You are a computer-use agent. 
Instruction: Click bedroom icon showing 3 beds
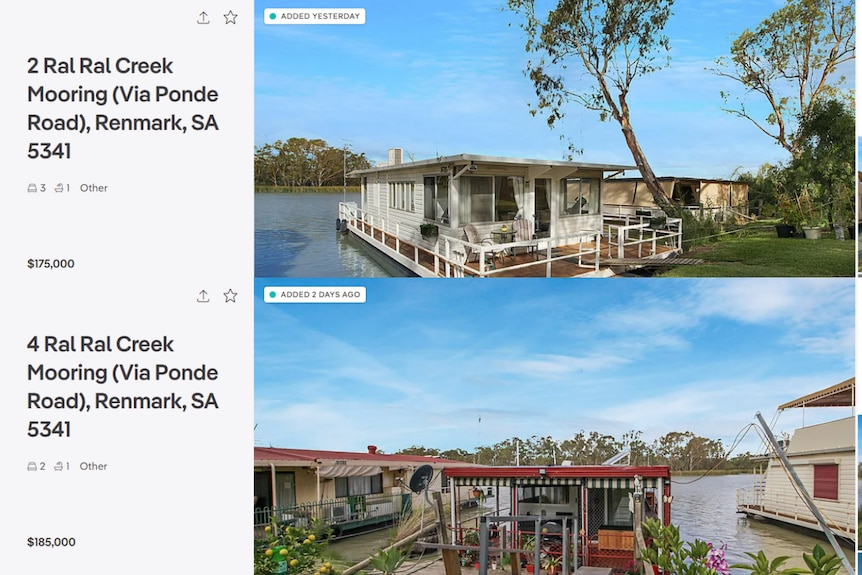coord(32,188)
